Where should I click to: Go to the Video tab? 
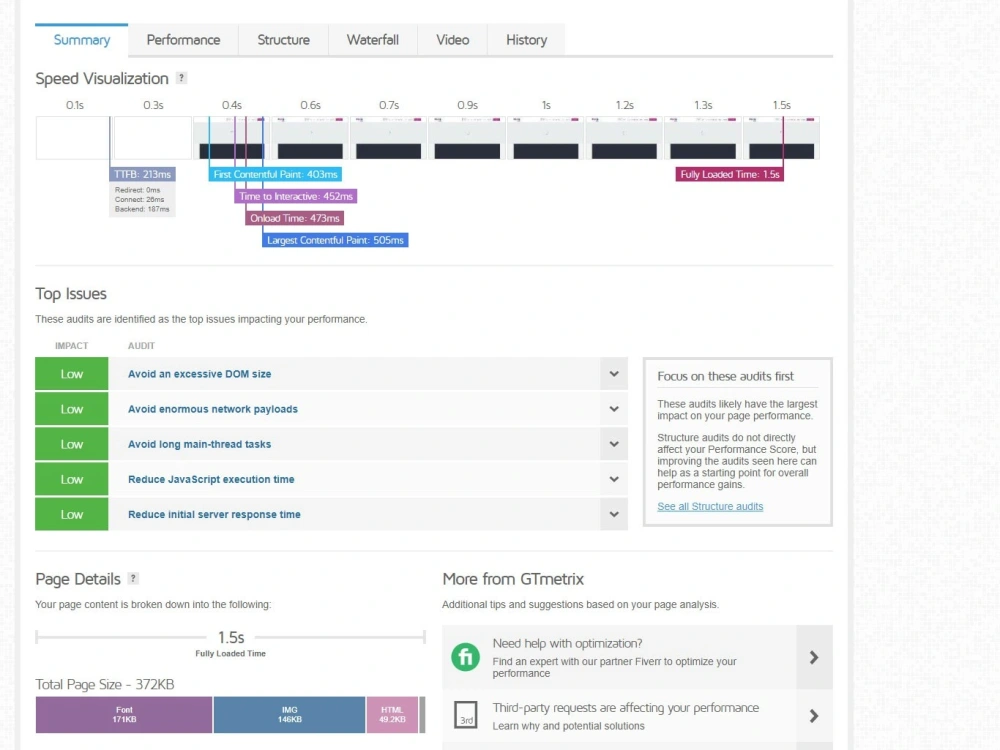[x=453, y=40]
